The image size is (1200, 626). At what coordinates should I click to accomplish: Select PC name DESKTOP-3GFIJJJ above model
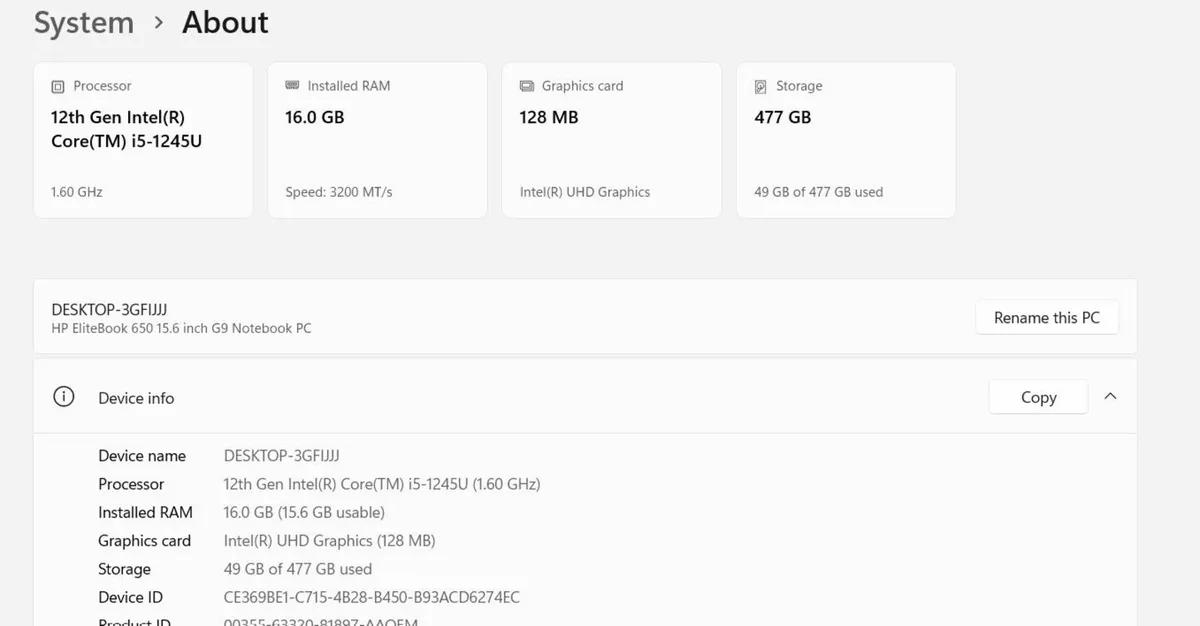click(x=109, y=310)
